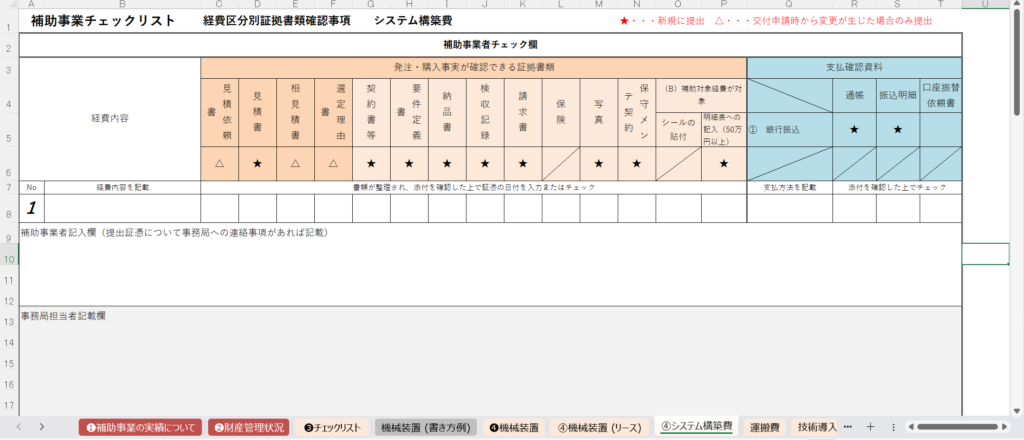Click the 見積書 check cell in row 8
This screenshot has height=440, width=1024.
[257, 207]
